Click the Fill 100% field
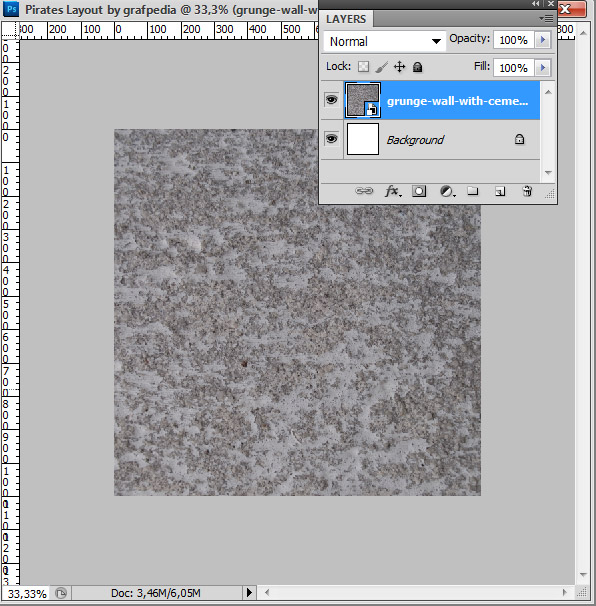 point(514,68)
